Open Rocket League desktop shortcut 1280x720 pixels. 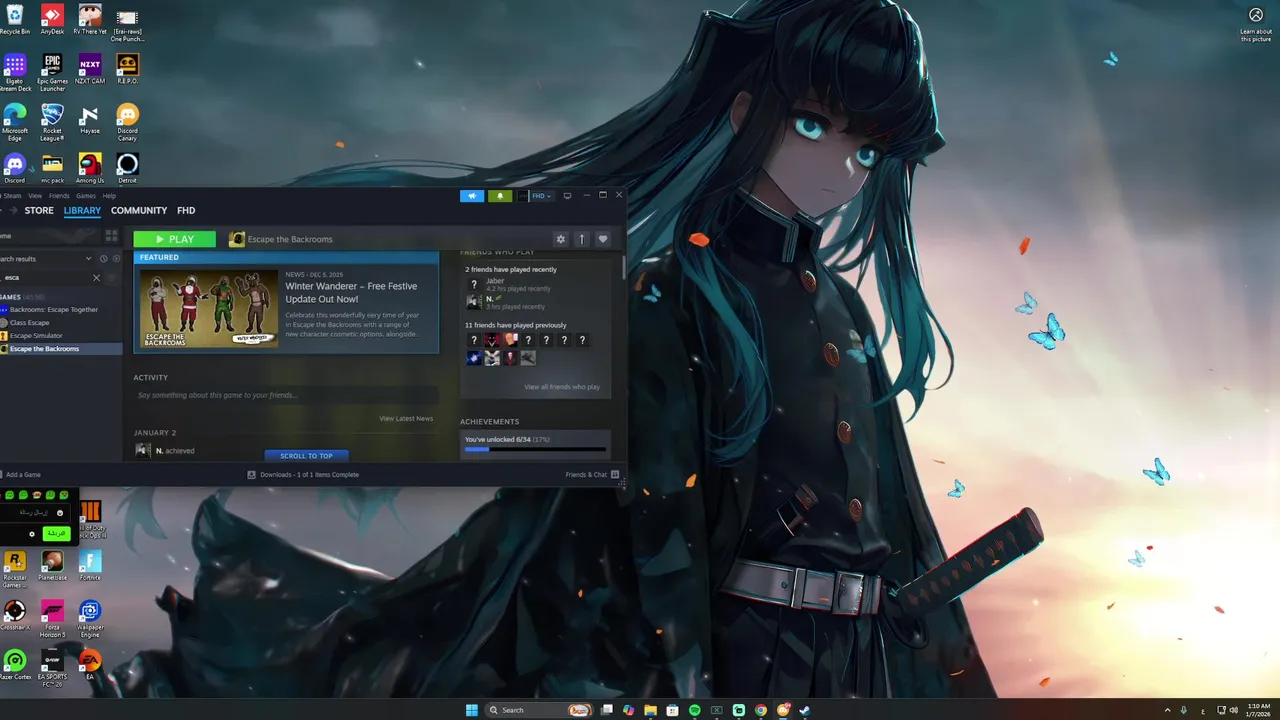tap(52, 122)
